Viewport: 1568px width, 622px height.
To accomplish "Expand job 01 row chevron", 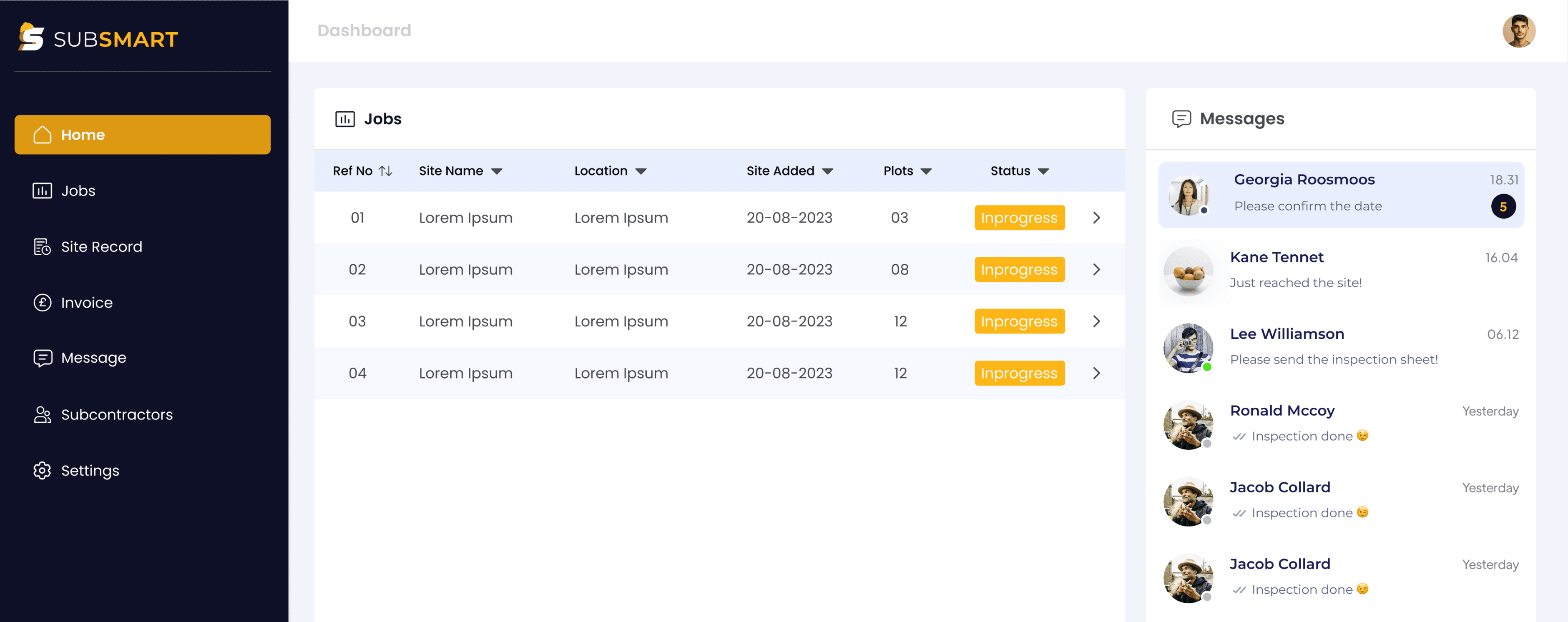I will click(1096, 218).
